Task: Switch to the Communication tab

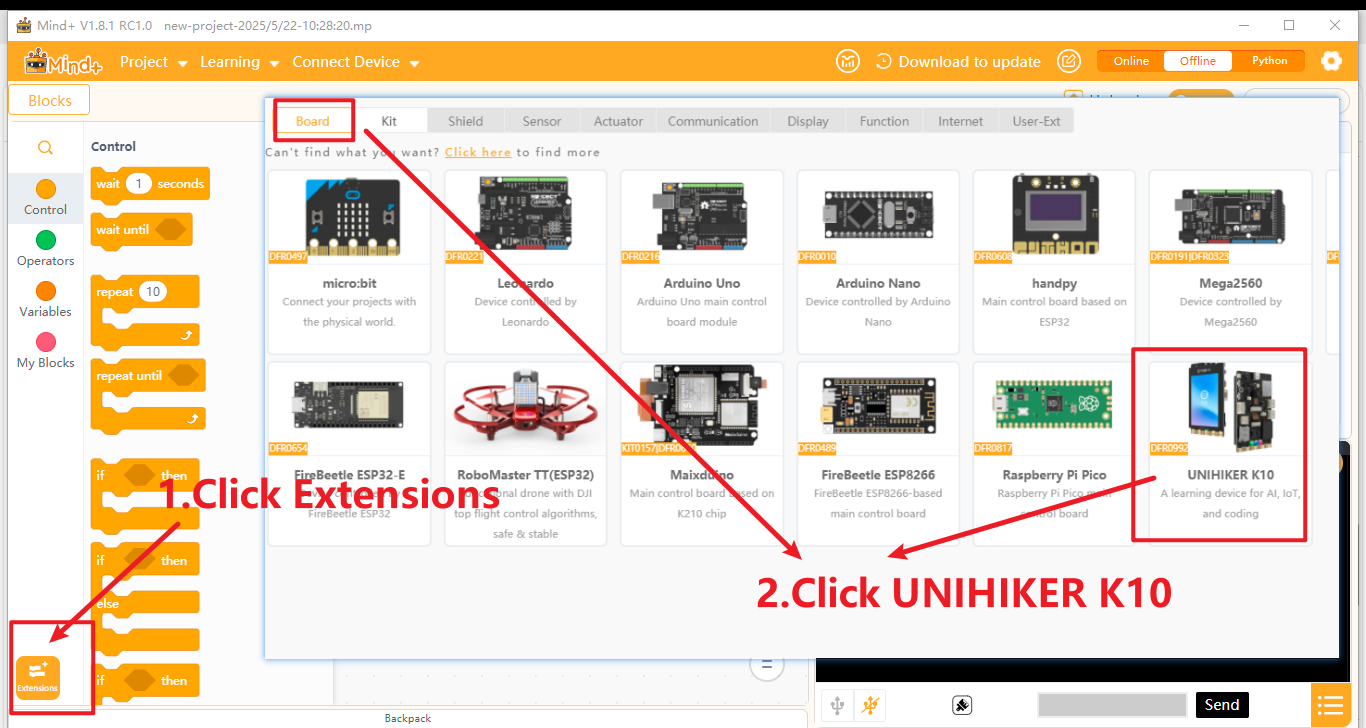Action: click(x=713, y=121)
